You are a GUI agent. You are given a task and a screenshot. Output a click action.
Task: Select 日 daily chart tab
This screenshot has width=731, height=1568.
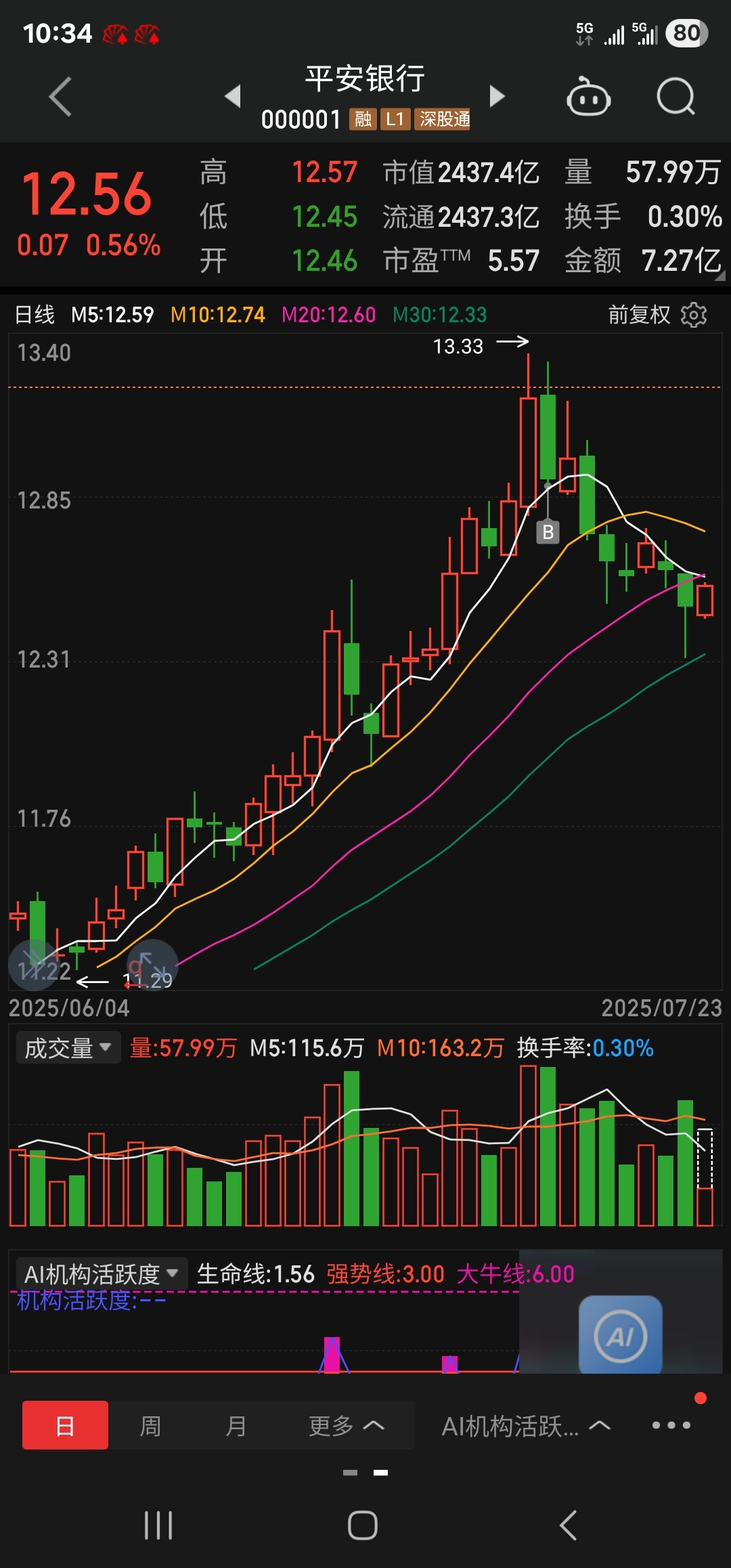tap(65, 1425)
